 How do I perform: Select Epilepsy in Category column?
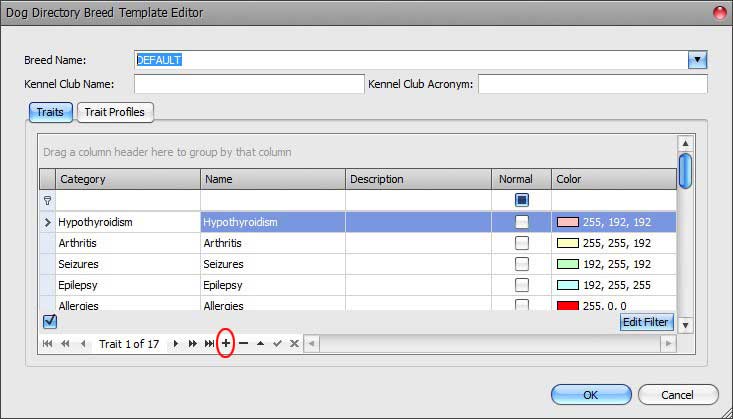(x=128, y=285)
